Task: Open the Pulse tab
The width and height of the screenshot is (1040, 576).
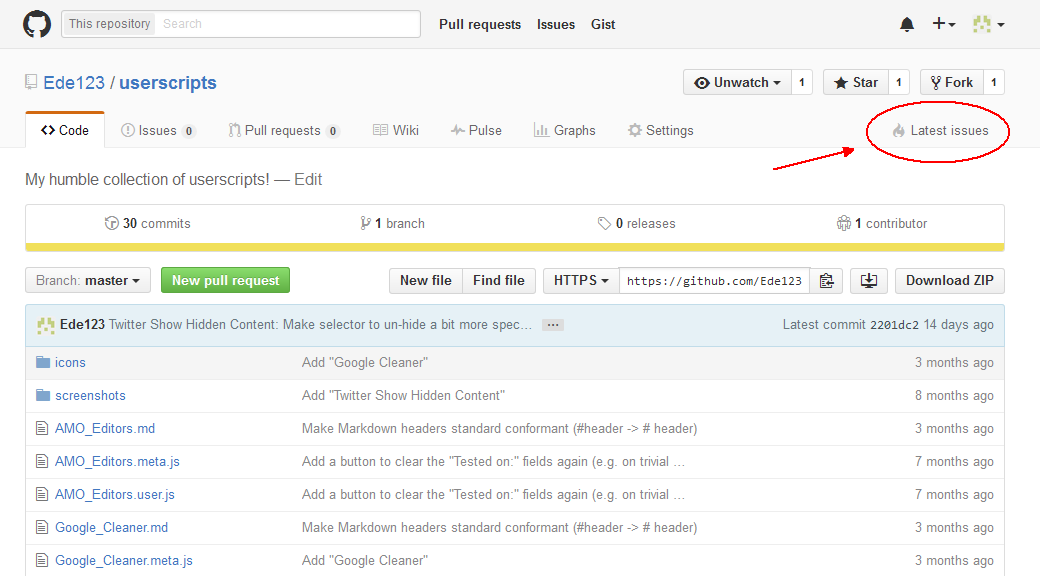Action: pyautogui.click(x=476, y=131)
